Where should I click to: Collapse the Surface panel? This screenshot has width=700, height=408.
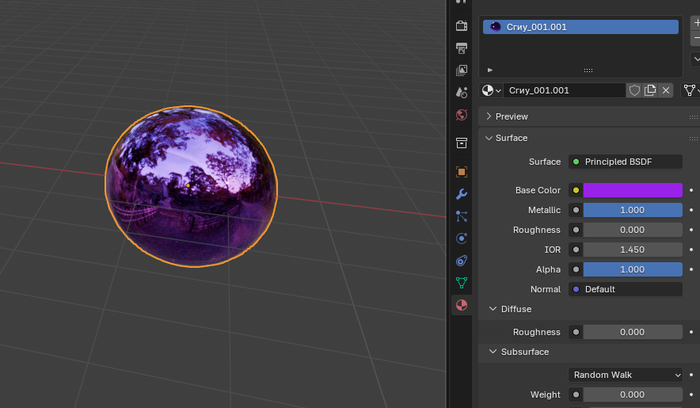coord(511,138)
